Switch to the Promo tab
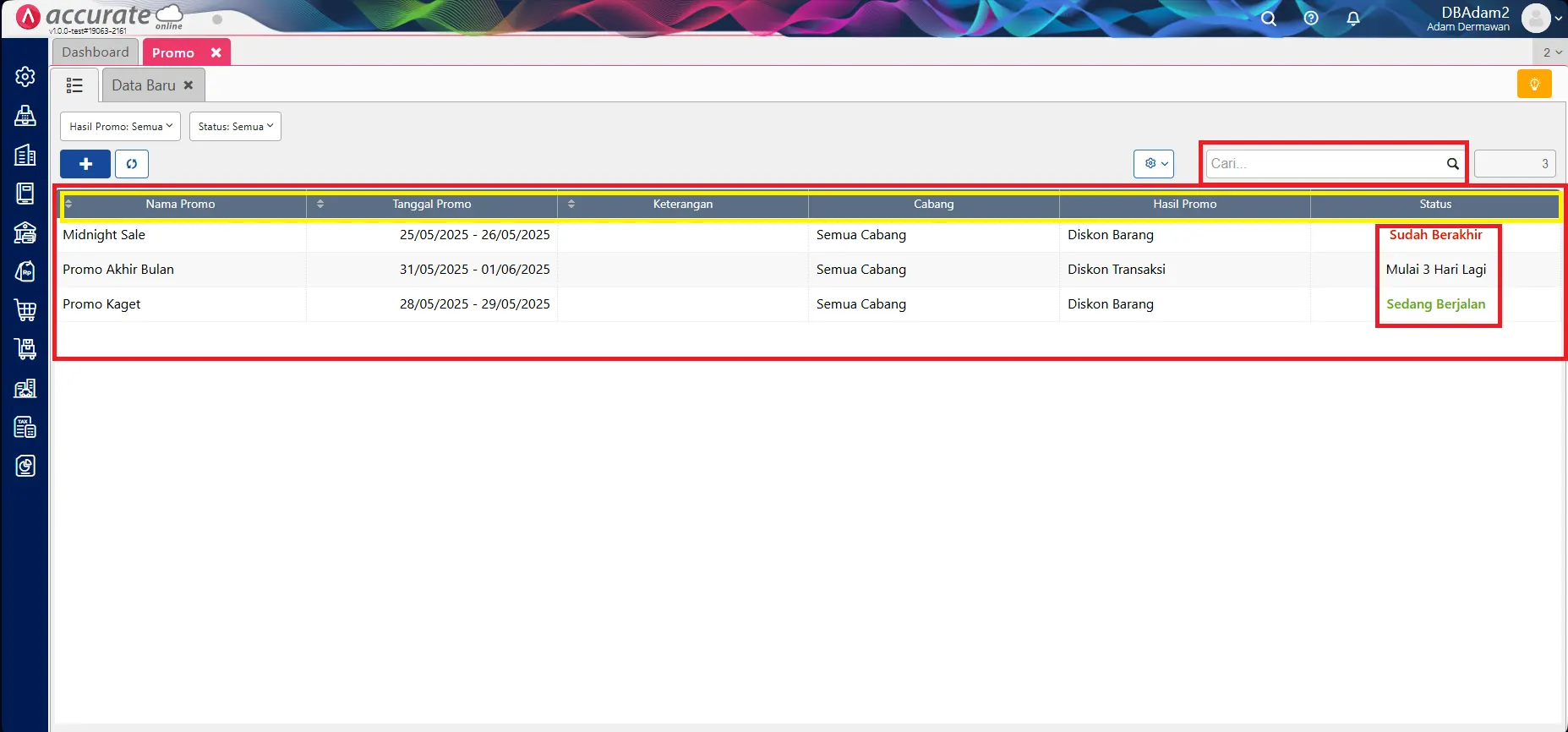The width and height of the screenshot is (1568, 732). tap(173, 52)
